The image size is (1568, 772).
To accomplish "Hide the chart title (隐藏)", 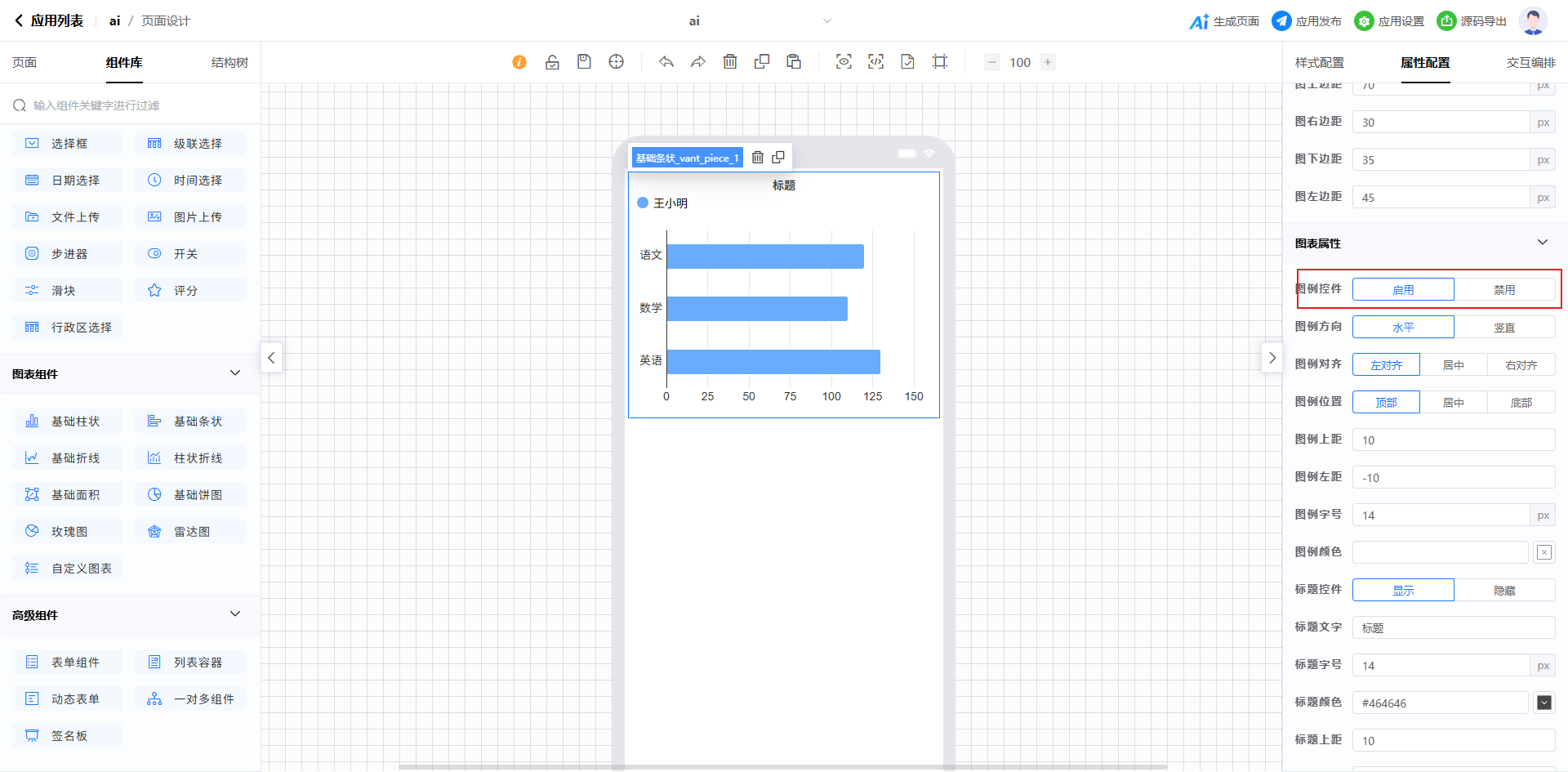I will point(1503,591).
